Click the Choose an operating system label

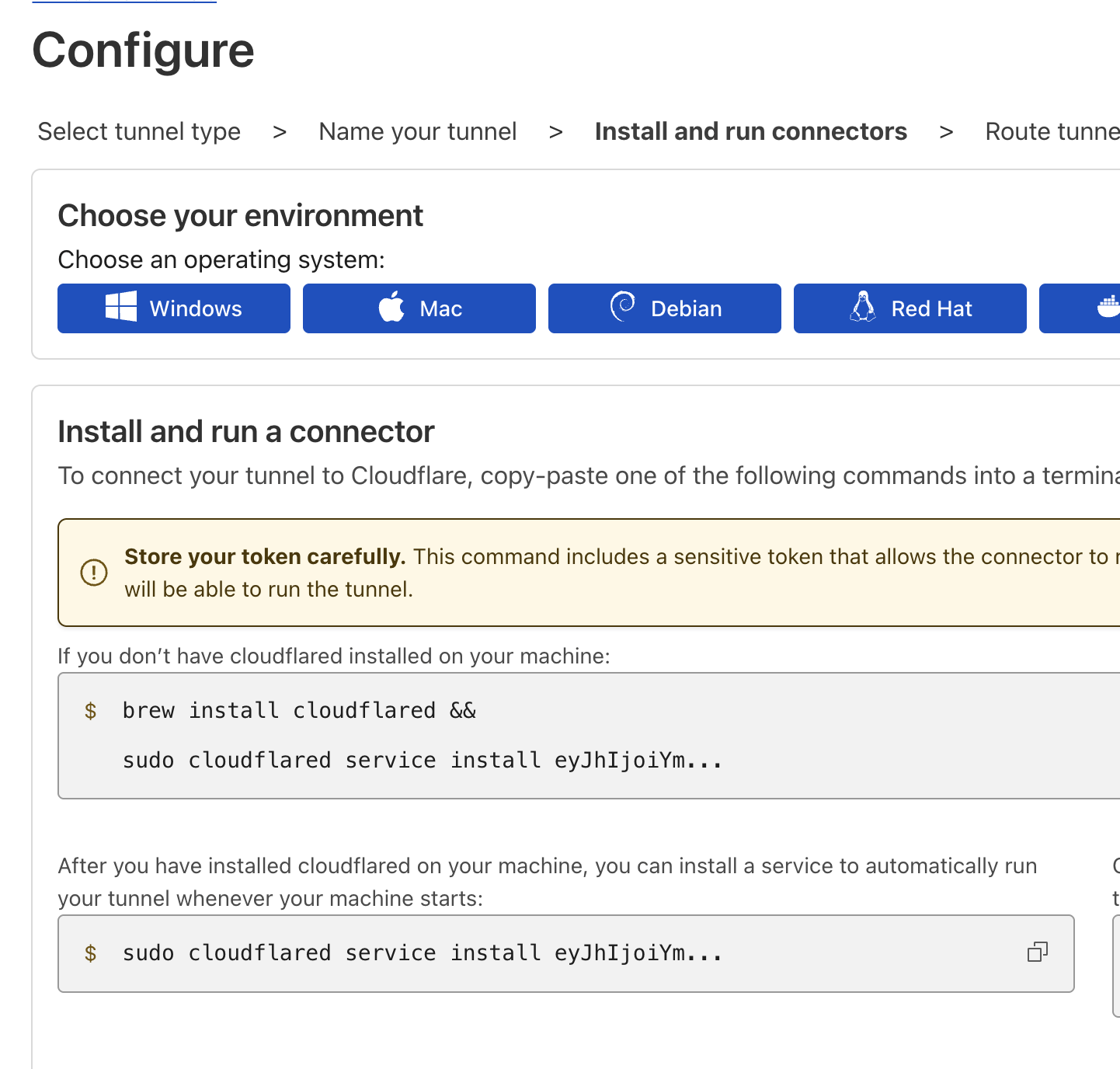[x=221, y=259]
